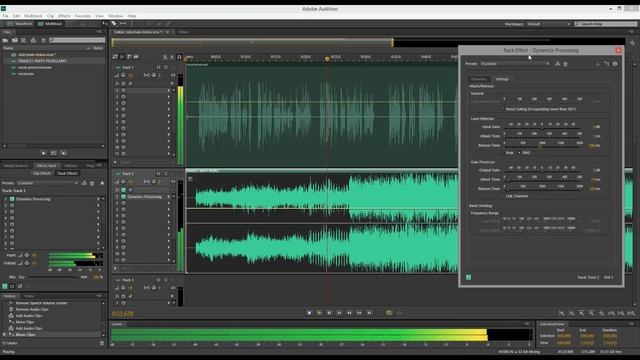This screenshot has height=360, width=640.
Task: Adjust the Effects Rack Input gain knob
Action: 27,255
